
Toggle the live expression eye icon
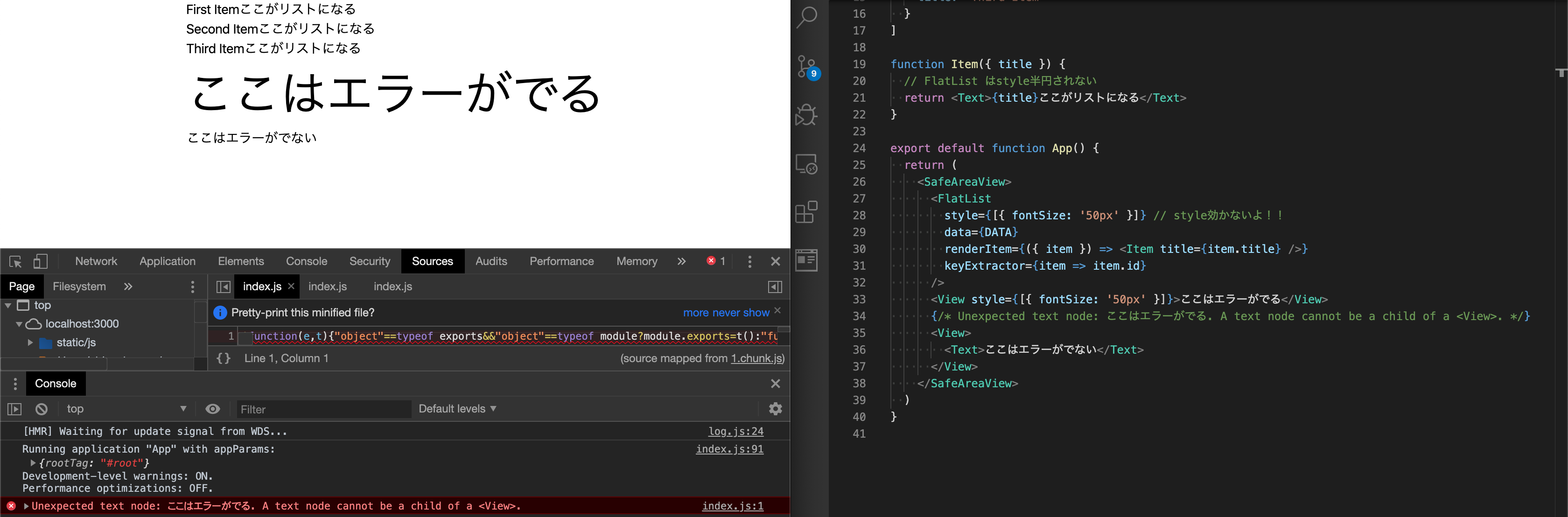212,409
